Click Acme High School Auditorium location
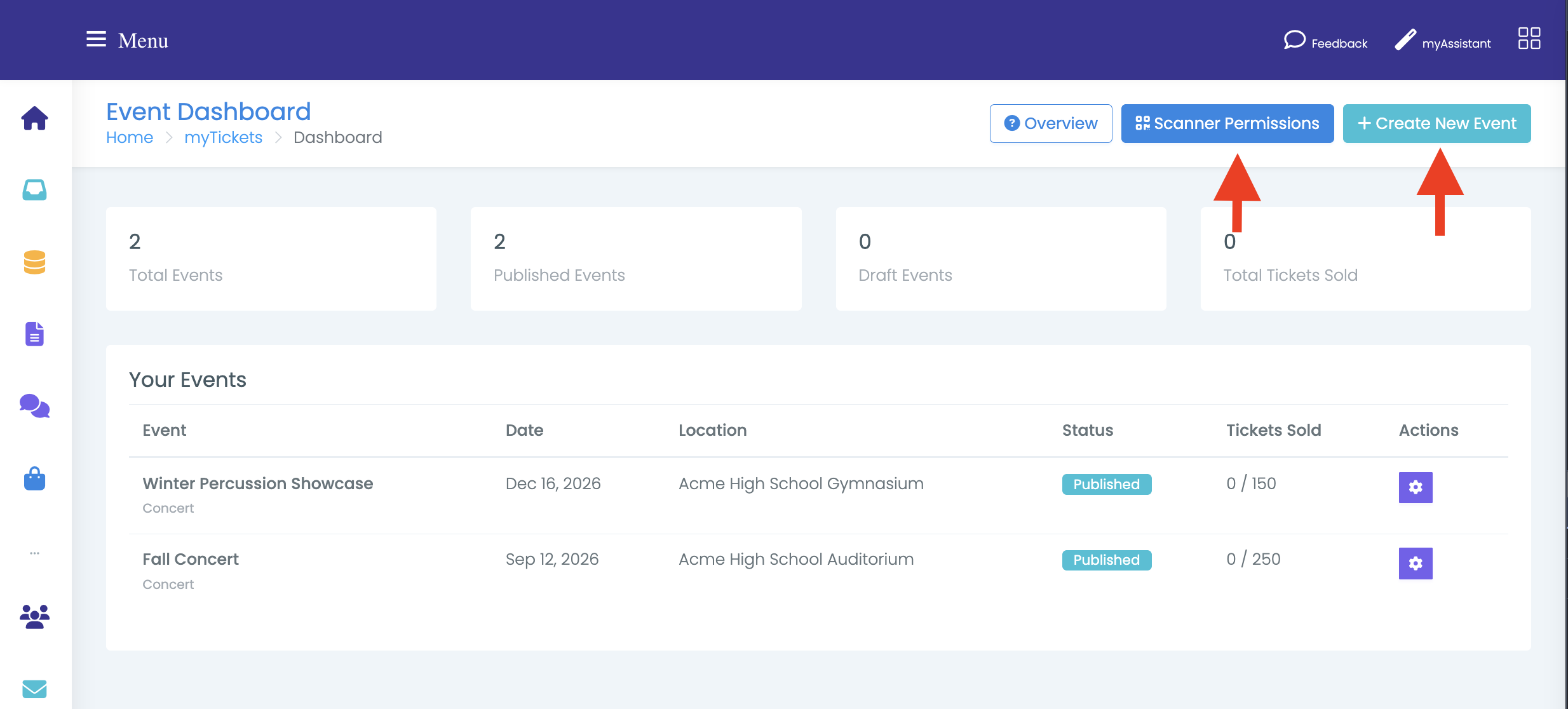The image size is (1568, 709). pyautogui.click(x=796, y=559)
